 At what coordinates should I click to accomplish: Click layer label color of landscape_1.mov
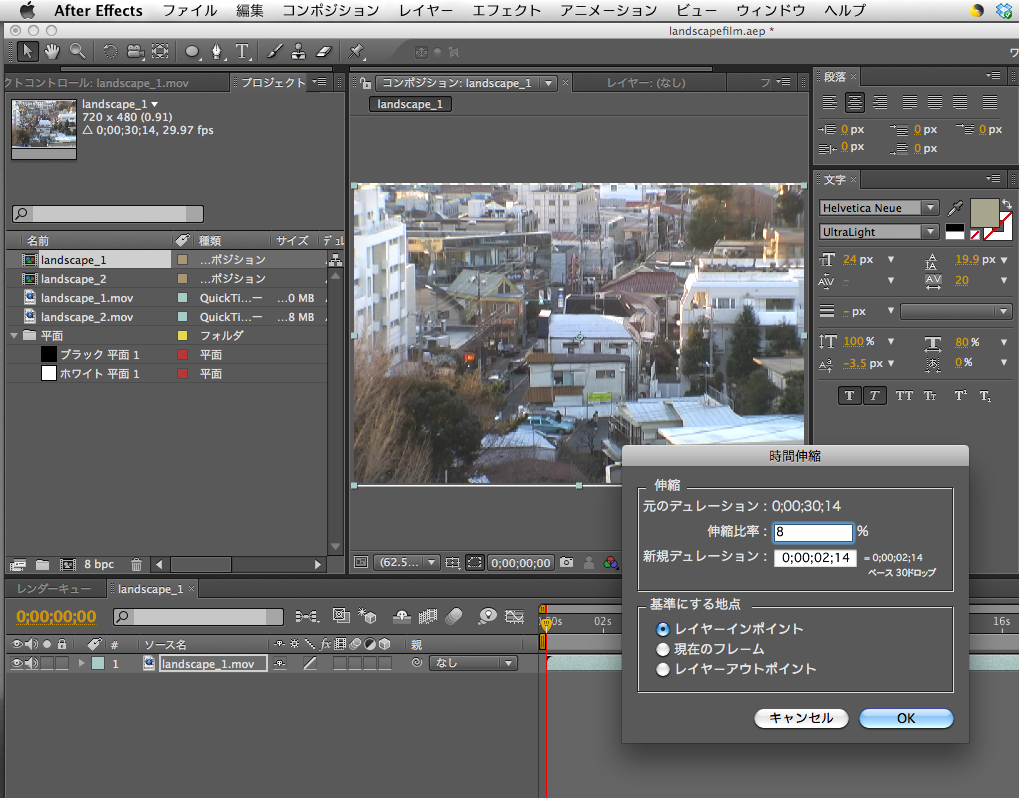[x=98, y=663]
